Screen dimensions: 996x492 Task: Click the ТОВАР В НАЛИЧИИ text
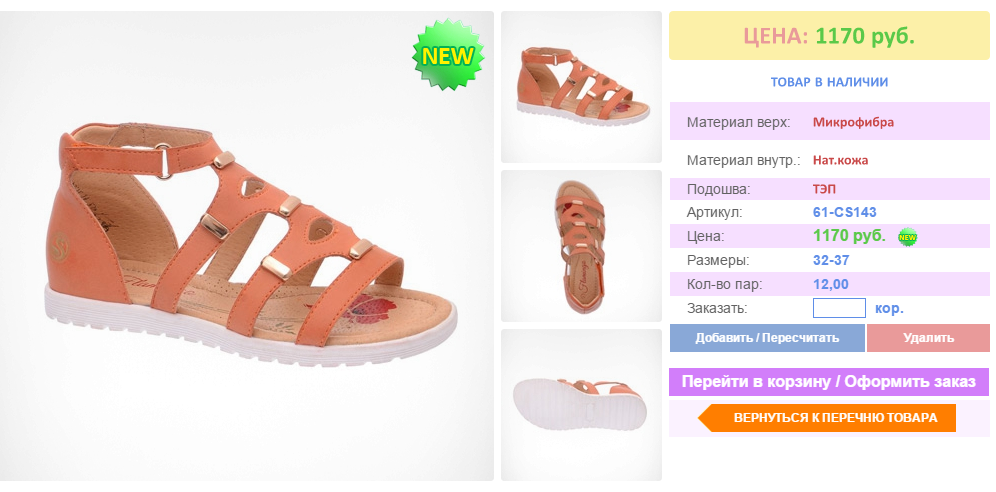pos(829,82)
